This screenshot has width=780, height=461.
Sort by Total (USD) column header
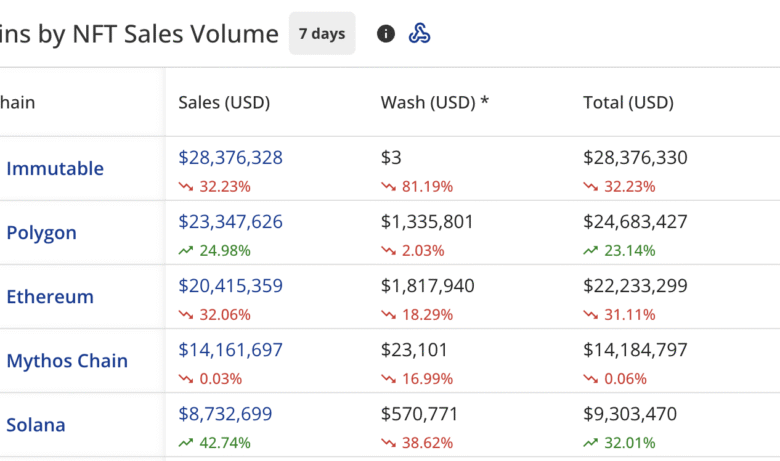pyautogui.click(x=628, y=102)
